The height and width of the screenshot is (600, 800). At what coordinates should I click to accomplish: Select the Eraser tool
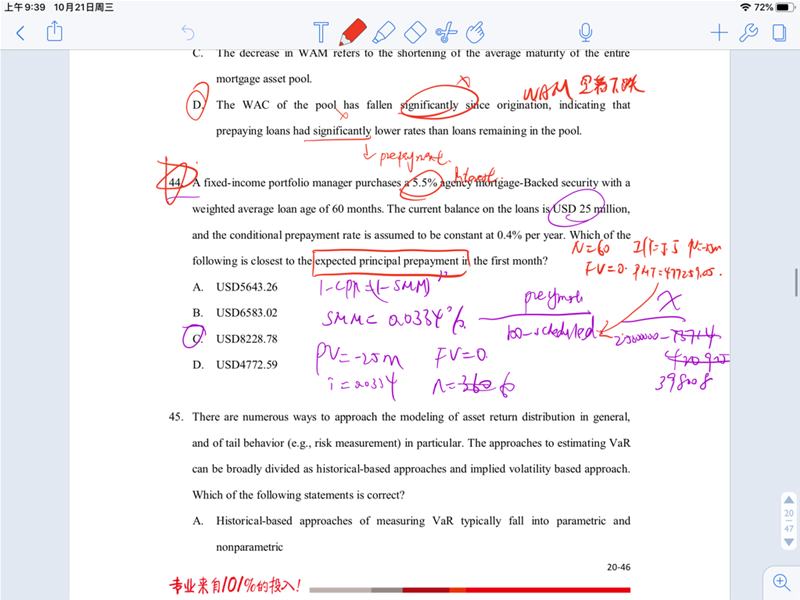click(415, 32)
